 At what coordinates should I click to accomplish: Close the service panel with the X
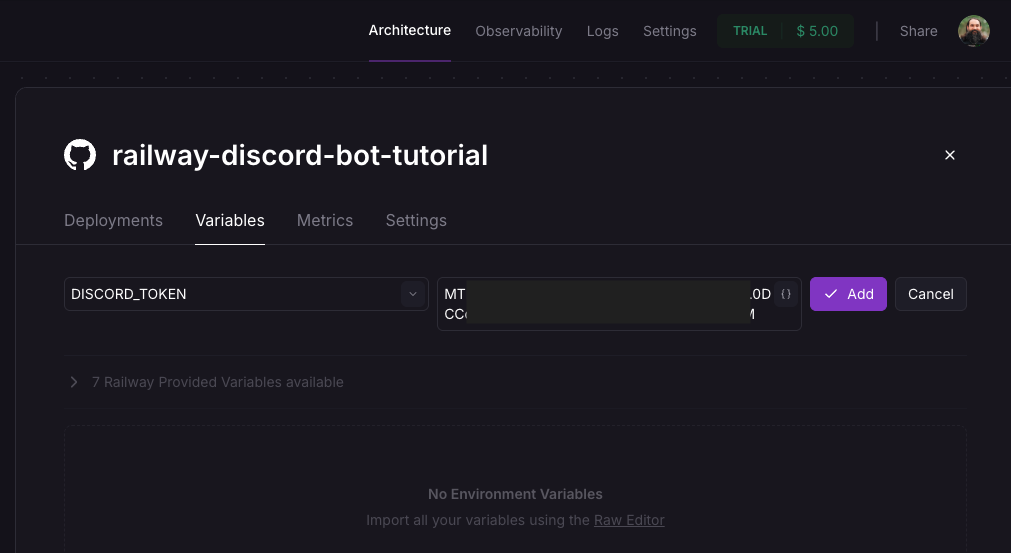[950, 155]
